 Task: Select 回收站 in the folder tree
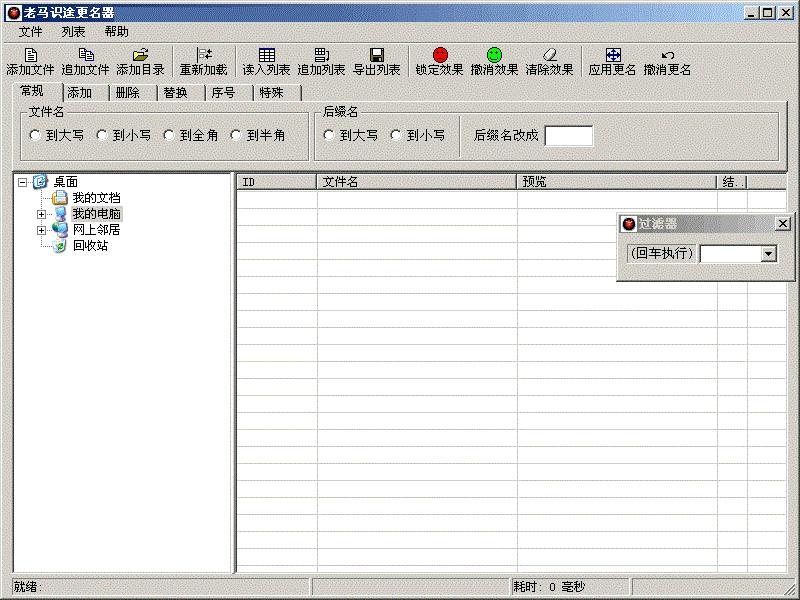(89, 246)
